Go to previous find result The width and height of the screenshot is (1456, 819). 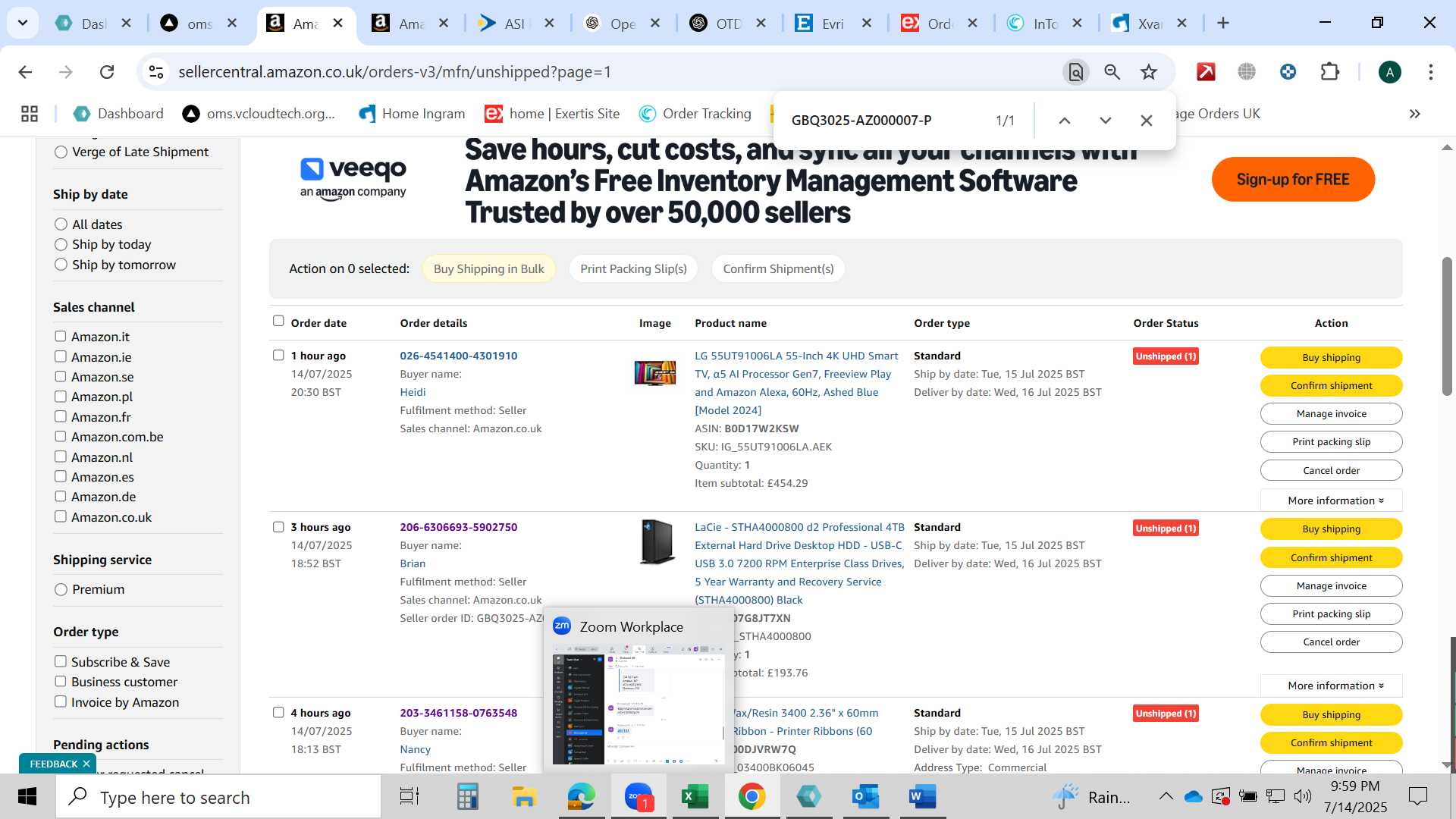tap(1065, 121)
